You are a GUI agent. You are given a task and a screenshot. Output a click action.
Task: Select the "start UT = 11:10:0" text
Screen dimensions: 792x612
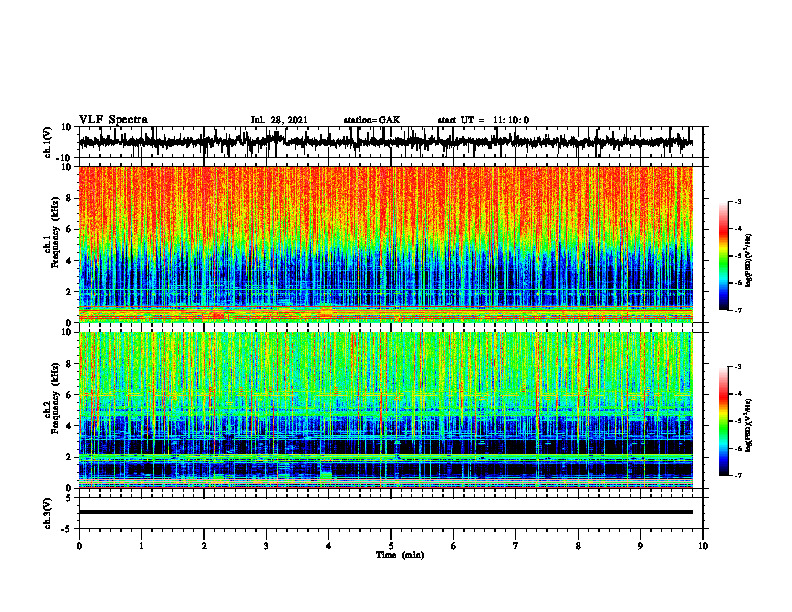tap(483, 120)
